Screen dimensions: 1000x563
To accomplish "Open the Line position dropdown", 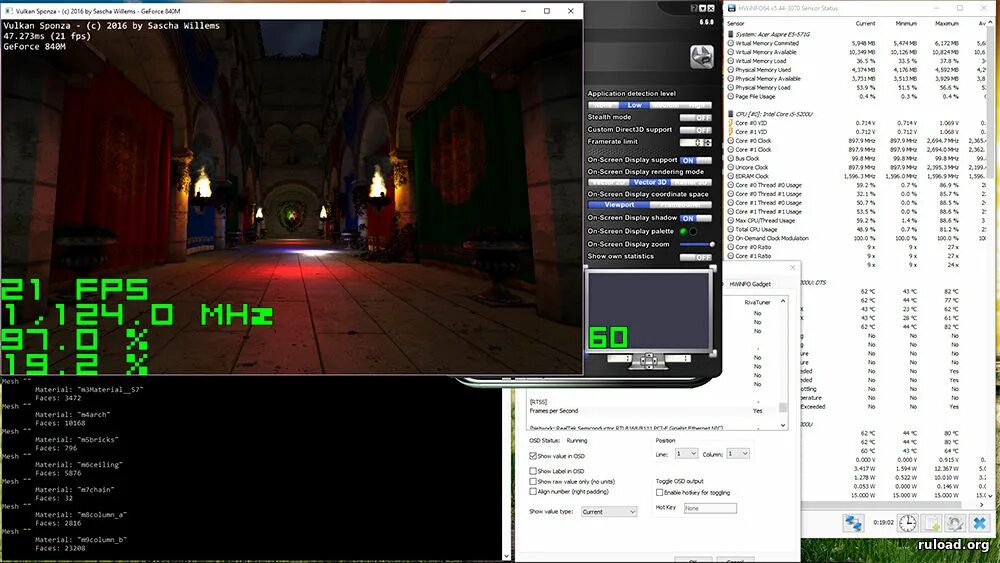I will pos(686,453).
